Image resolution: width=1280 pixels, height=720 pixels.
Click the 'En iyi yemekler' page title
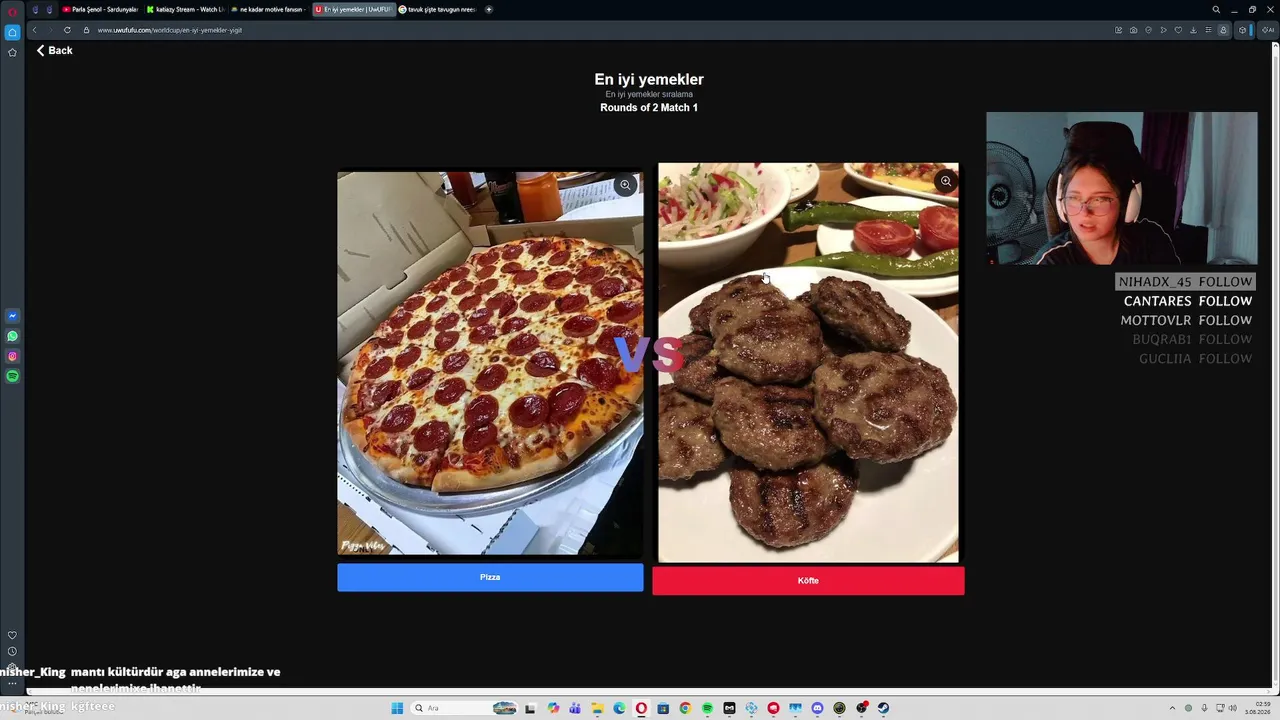[x=649, y=79]
